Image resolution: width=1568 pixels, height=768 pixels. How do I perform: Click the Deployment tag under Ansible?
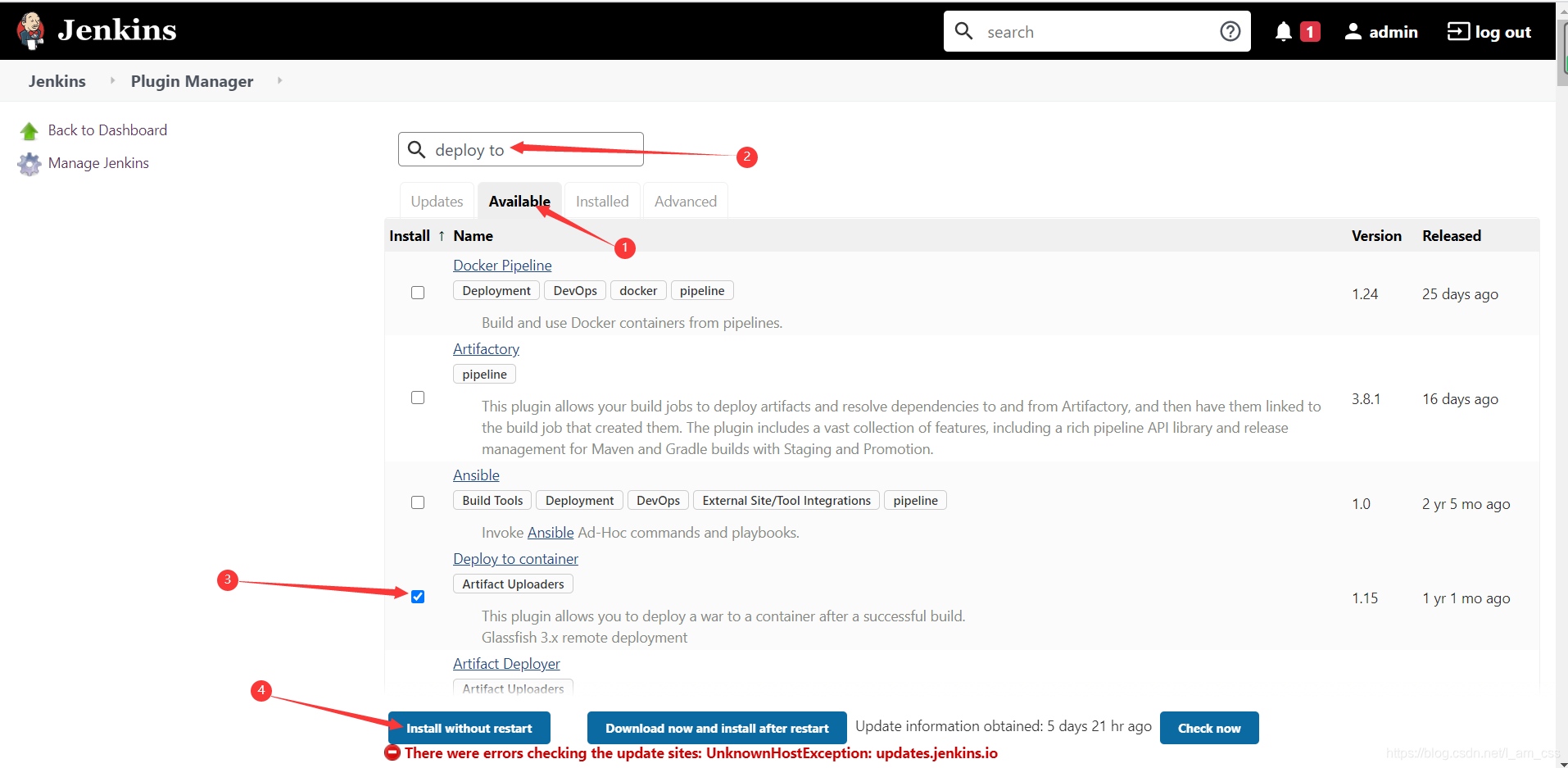point(580,501)
